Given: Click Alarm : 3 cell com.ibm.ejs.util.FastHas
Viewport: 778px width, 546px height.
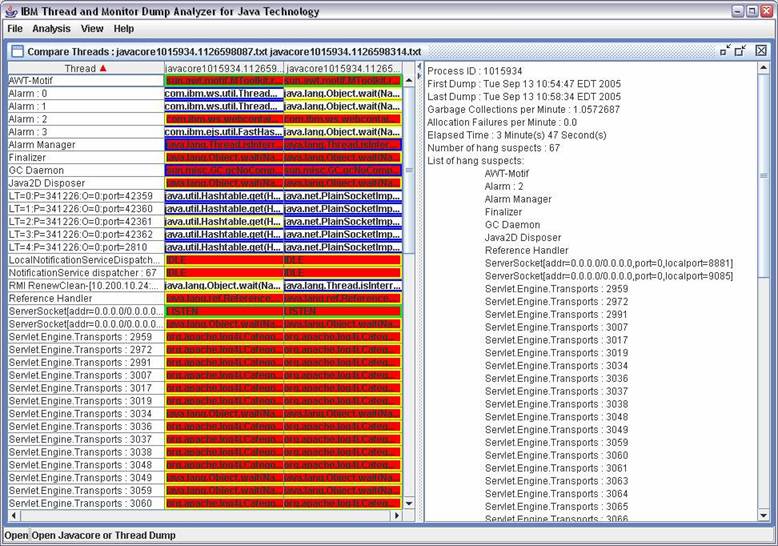Looking at the screenshot, I should tap(224, 132).
